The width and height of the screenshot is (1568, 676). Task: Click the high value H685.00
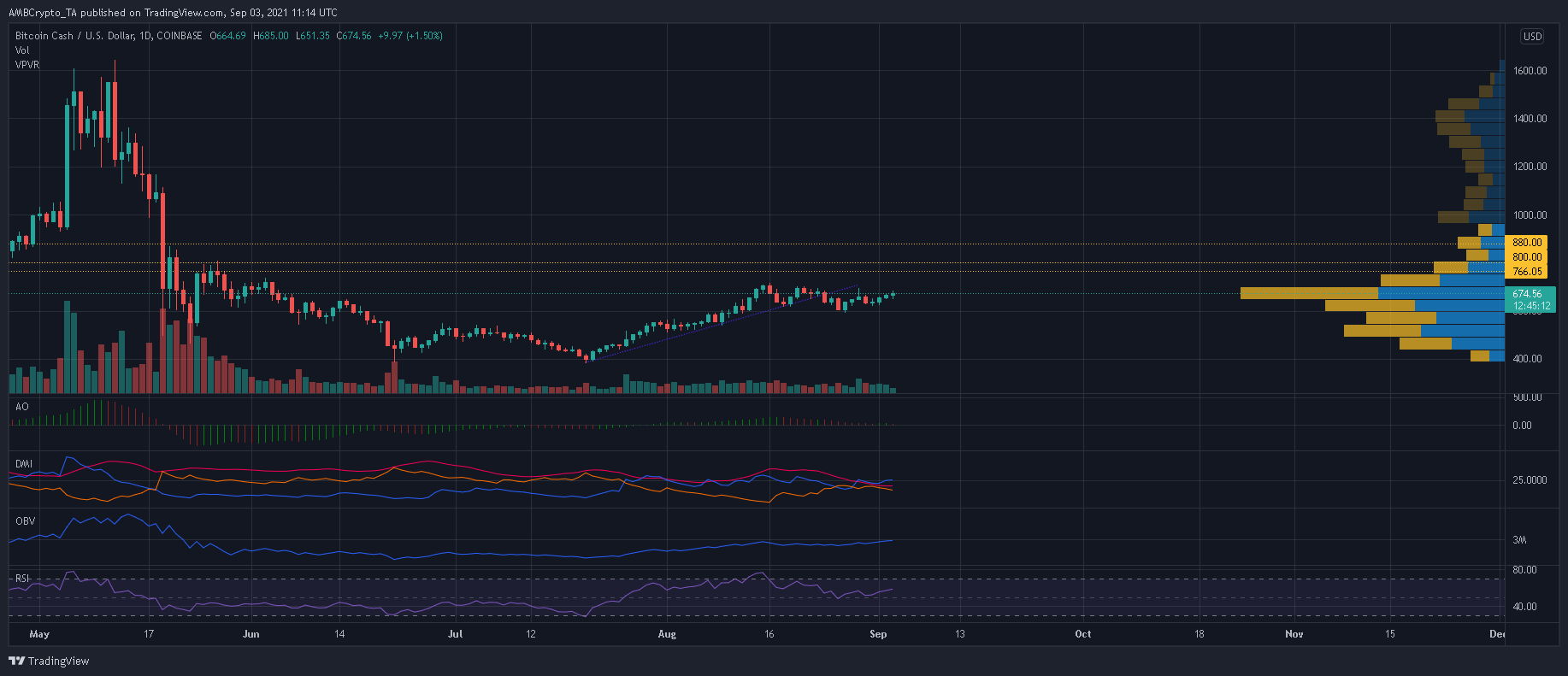pyautogui.click(x=271, y=36)
